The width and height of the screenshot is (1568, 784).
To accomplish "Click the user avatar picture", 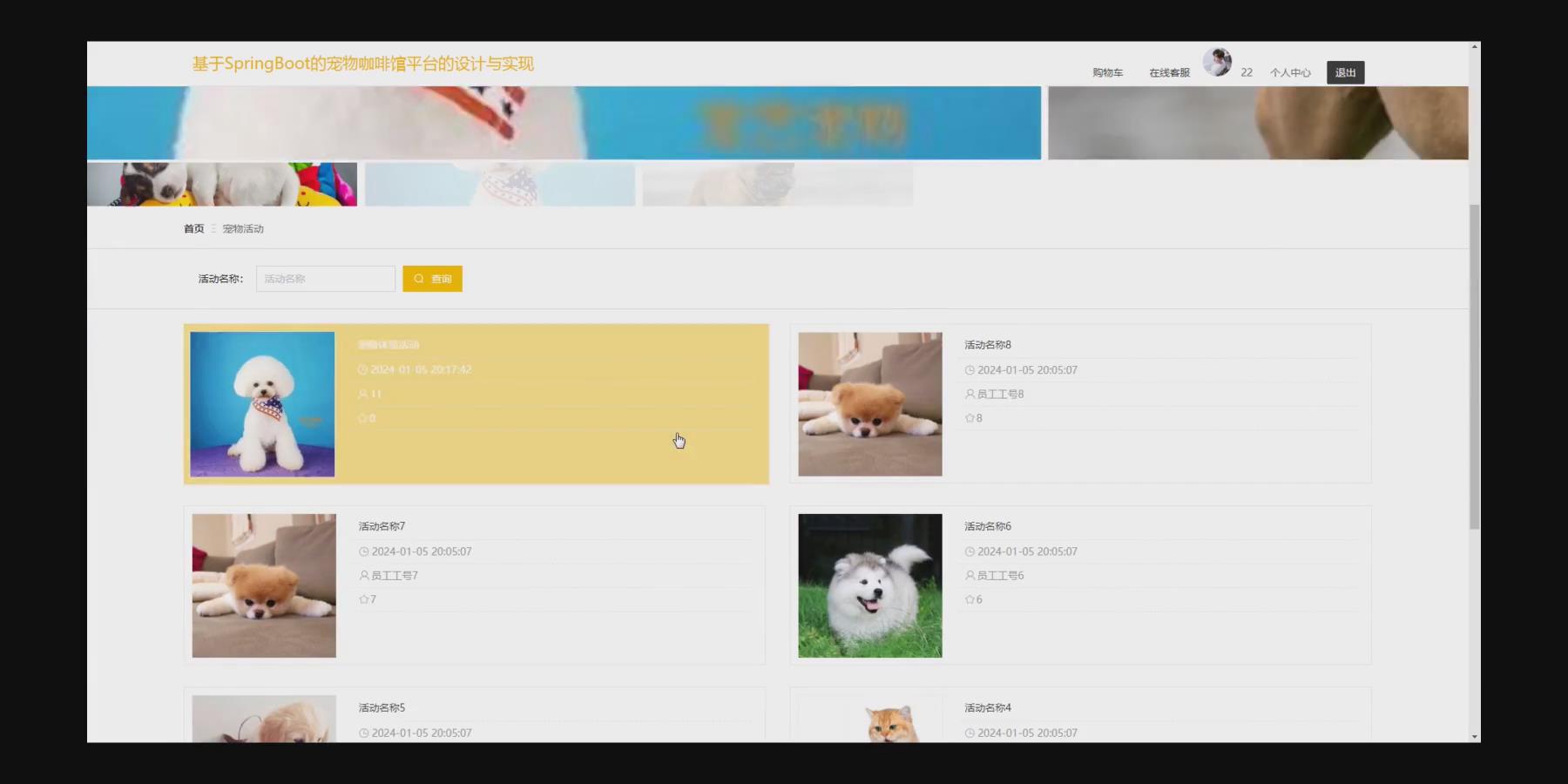I will tap(1217, 63).
